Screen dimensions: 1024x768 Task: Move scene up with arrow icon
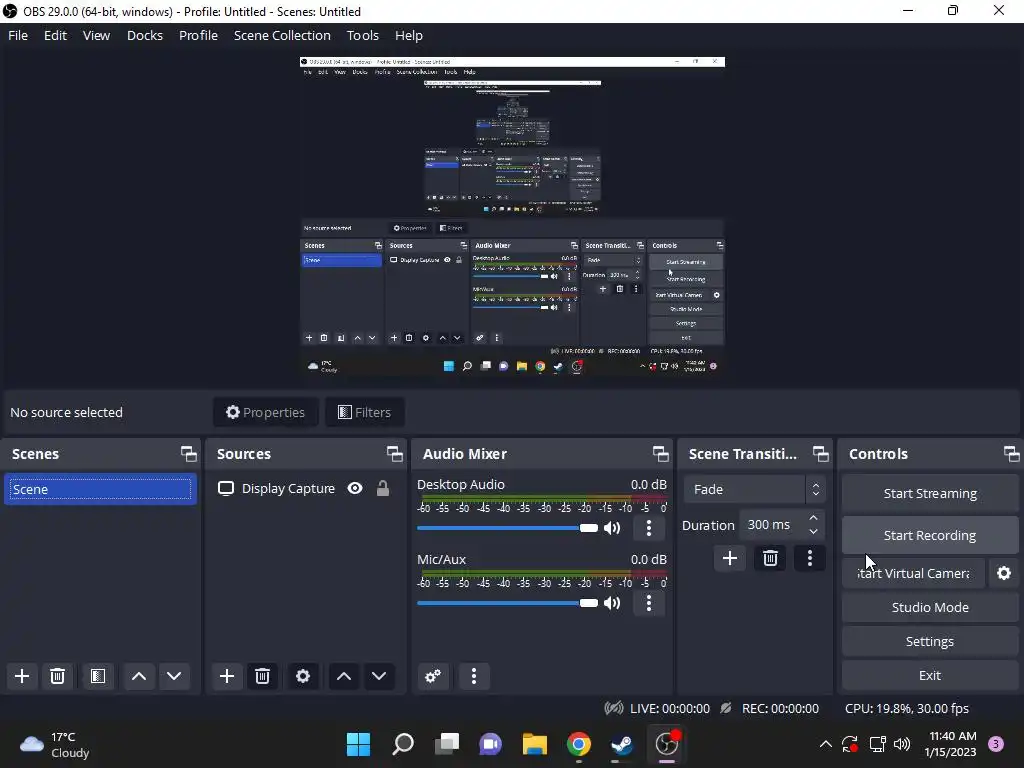click(x=138, y=676)
